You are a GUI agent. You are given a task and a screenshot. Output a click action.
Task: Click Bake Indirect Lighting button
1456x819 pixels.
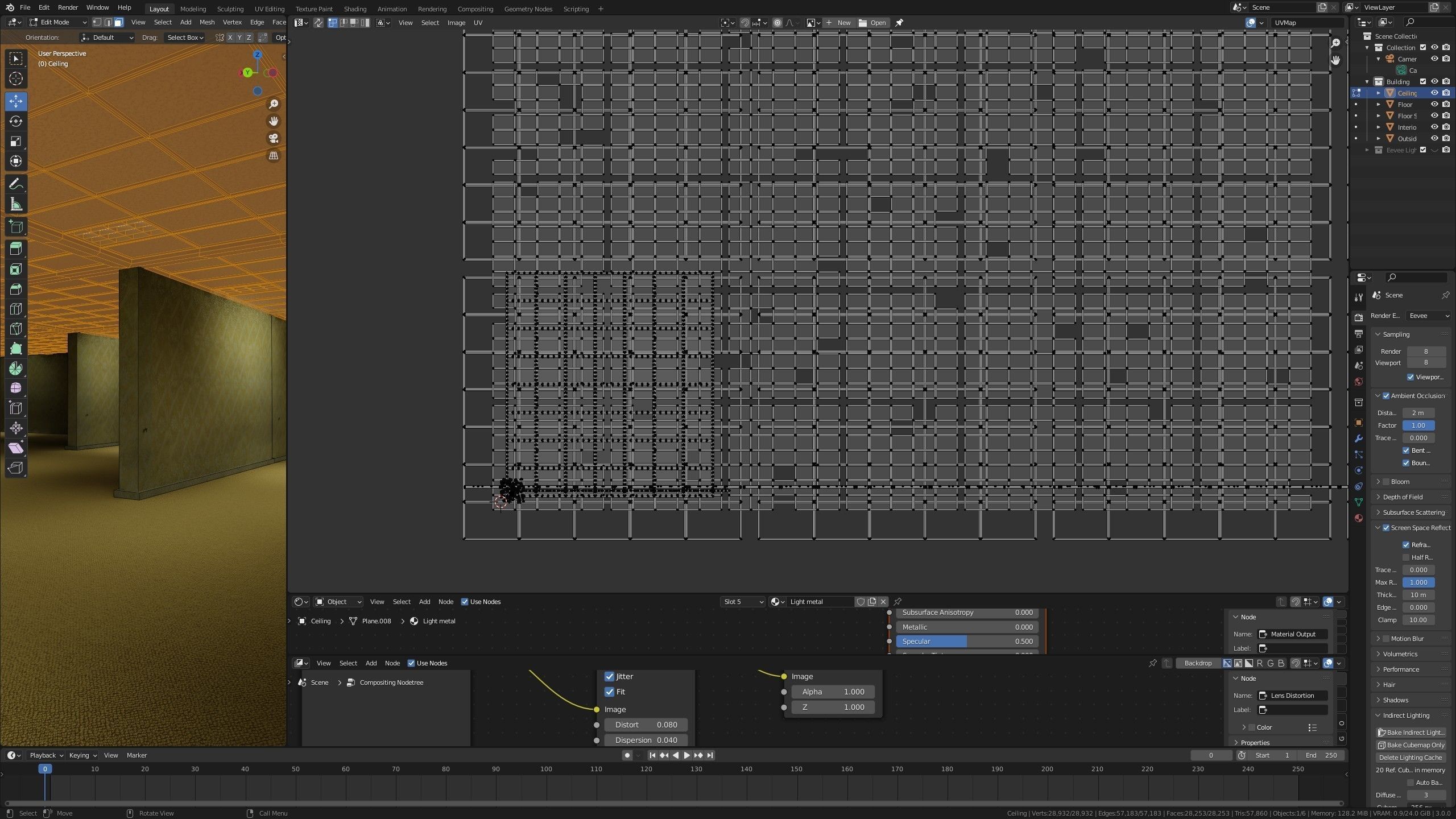pos(1411,733)
